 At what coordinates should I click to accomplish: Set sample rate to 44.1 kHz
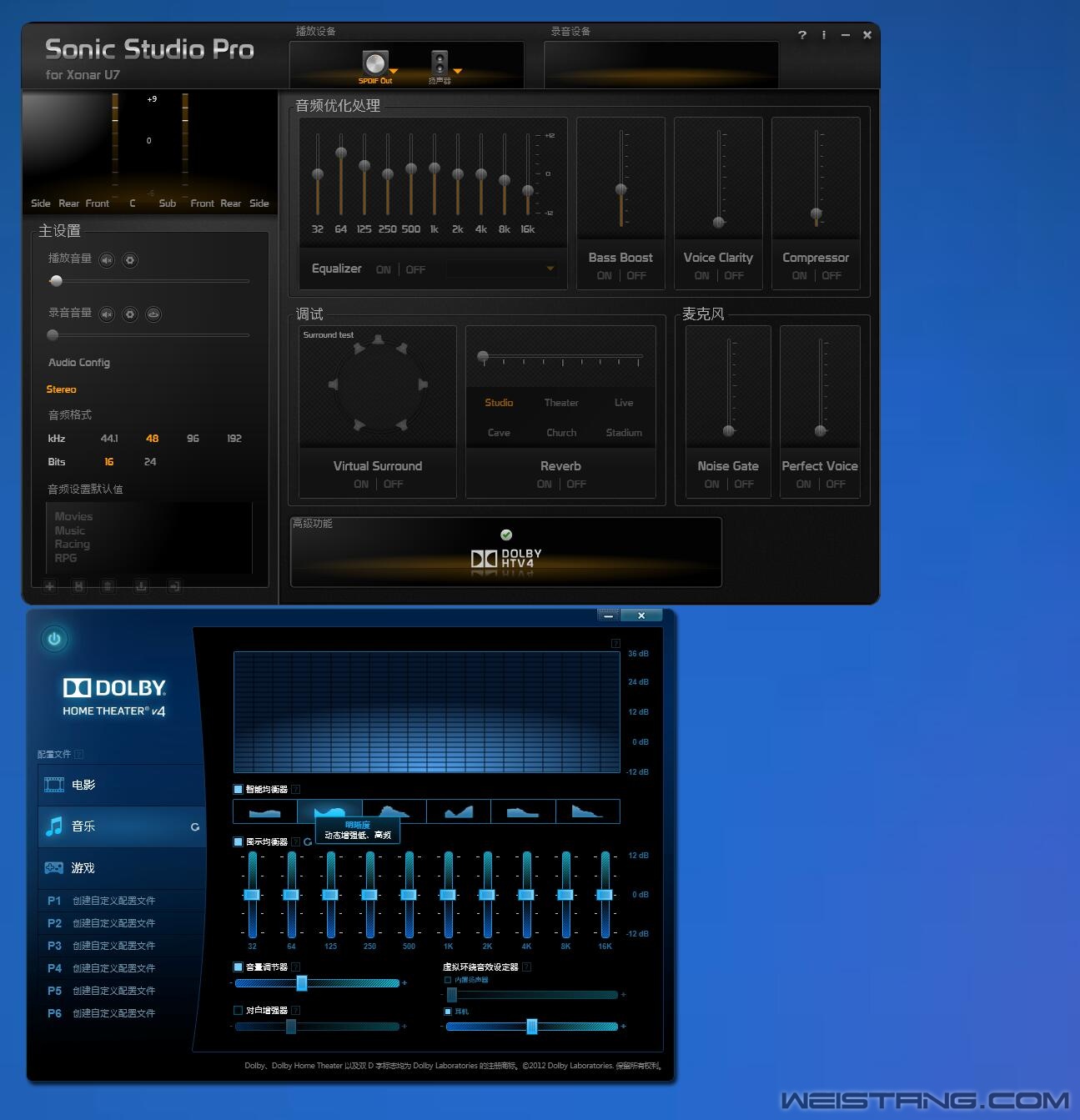[109, 439]
